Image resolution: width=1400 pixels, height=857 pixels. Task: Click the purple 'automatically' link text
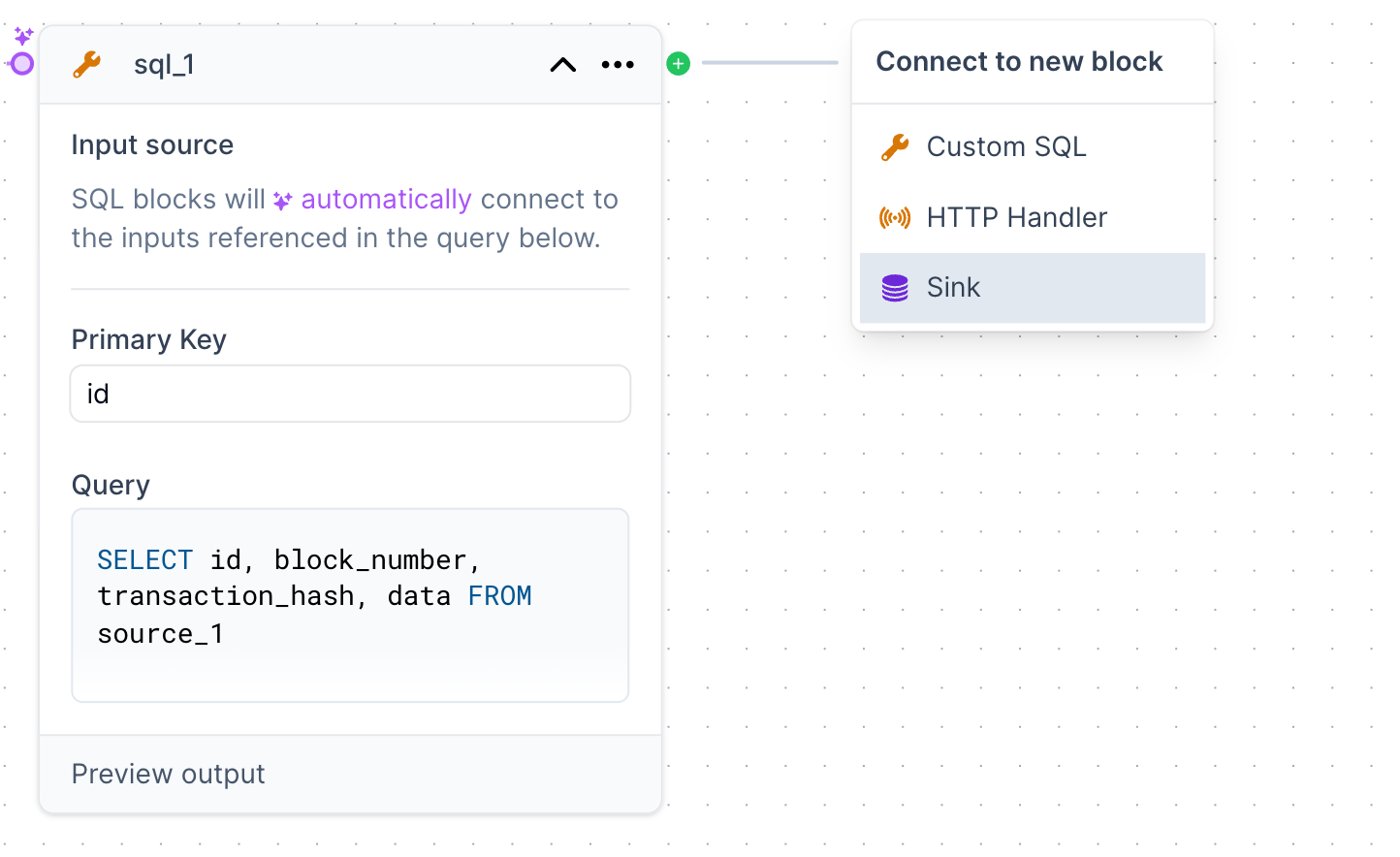tap(386, 200)
